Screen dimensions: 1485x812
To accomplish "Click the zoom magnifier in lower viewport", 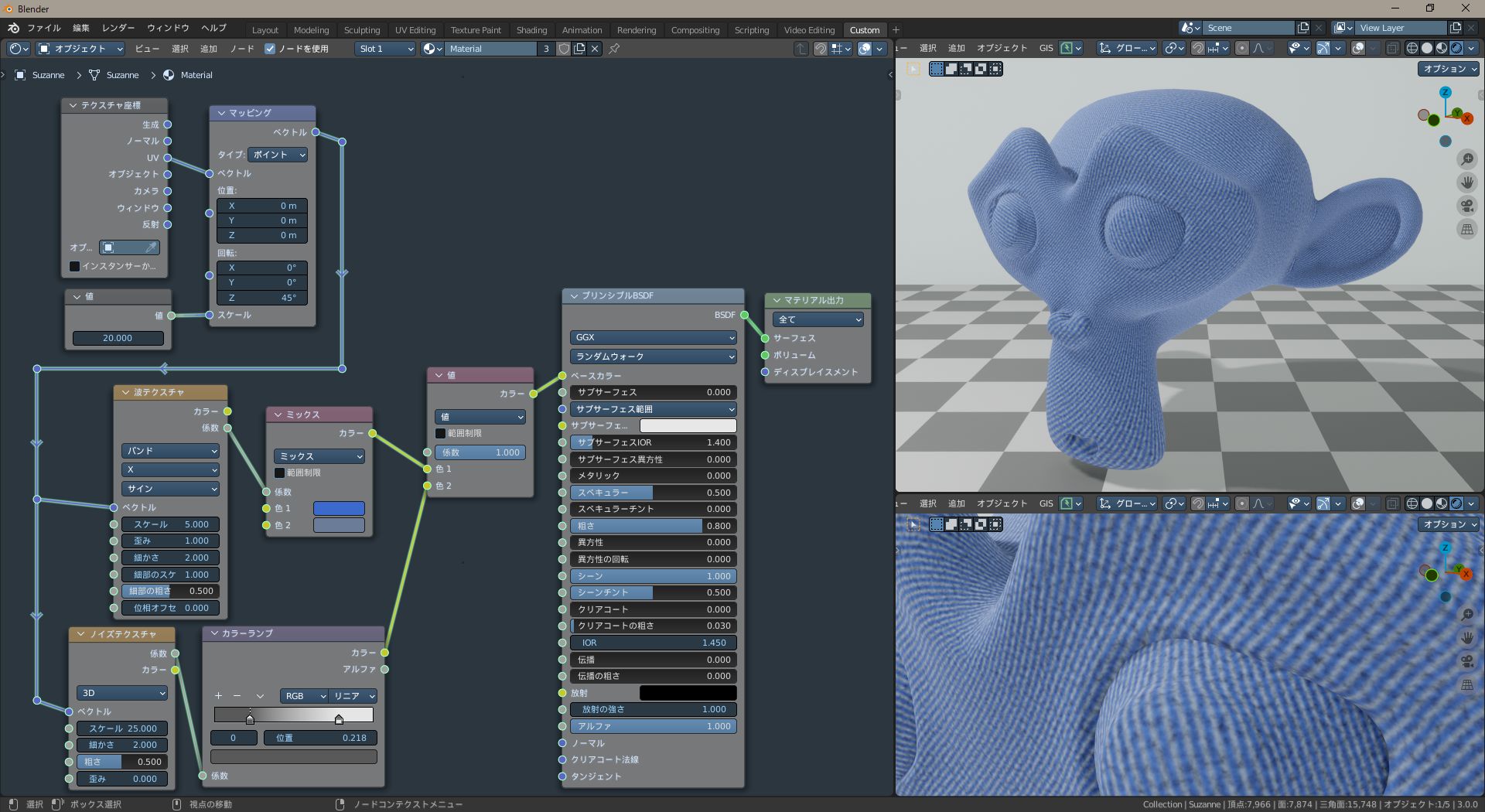I will [x=1466, y=615].
